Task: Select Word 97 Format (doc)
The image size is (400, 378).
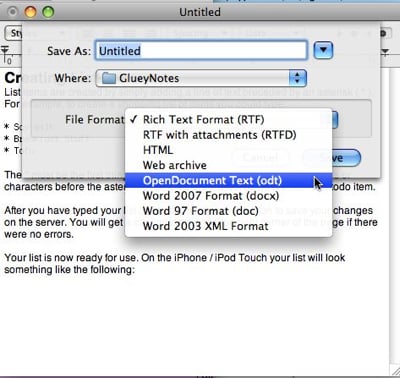Action: 228,211
